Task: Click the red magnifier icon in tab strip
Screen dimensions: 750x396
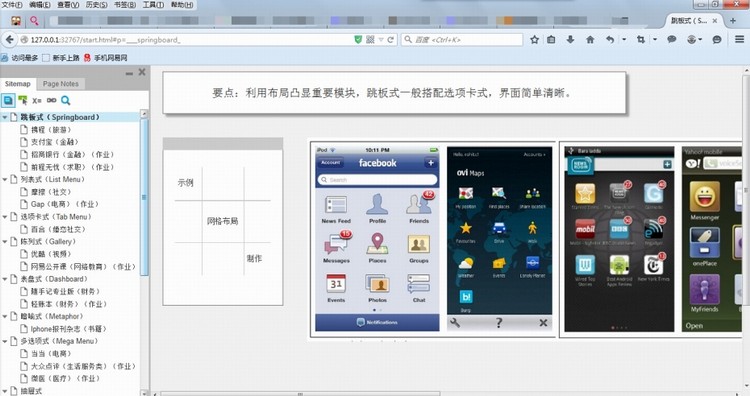Action: [x=34, y=21]
